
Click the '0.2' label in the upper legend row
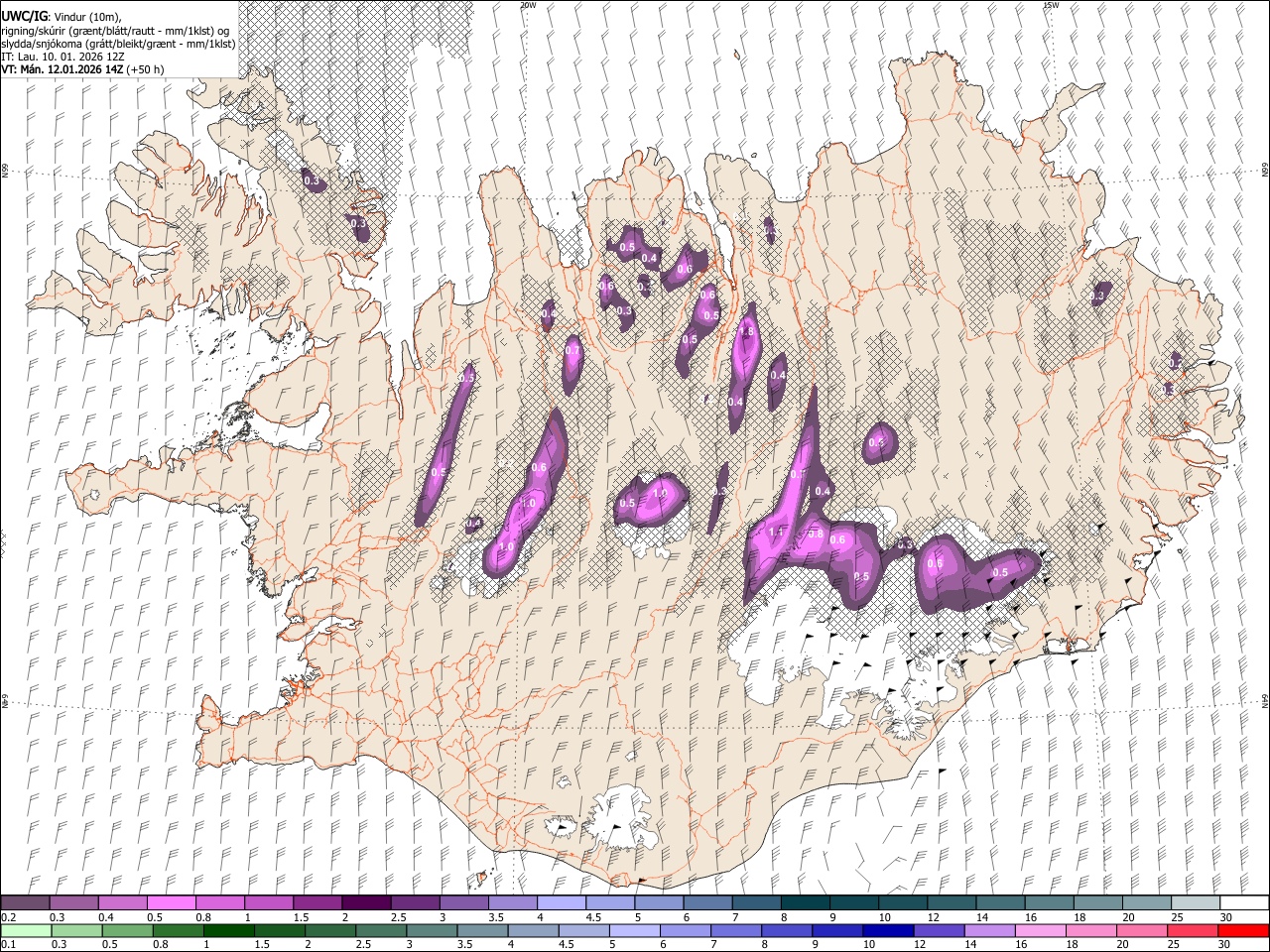coord(8,917)
